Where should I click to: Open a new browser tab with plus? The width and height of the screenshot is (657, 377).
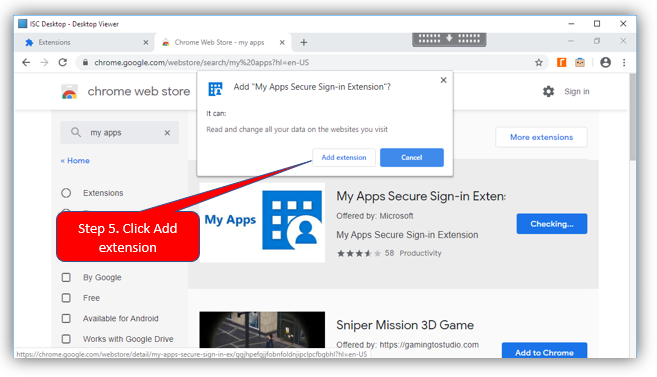304,42
